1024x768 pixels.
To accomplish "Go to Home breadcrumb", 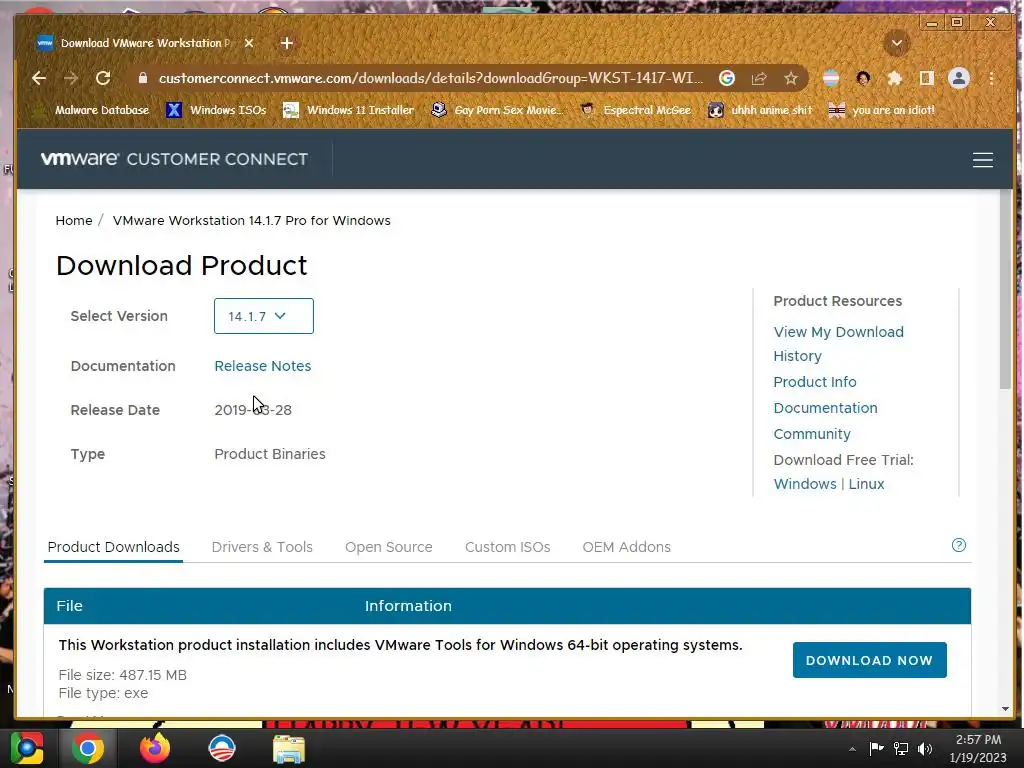I will click(x=74, y=221).
